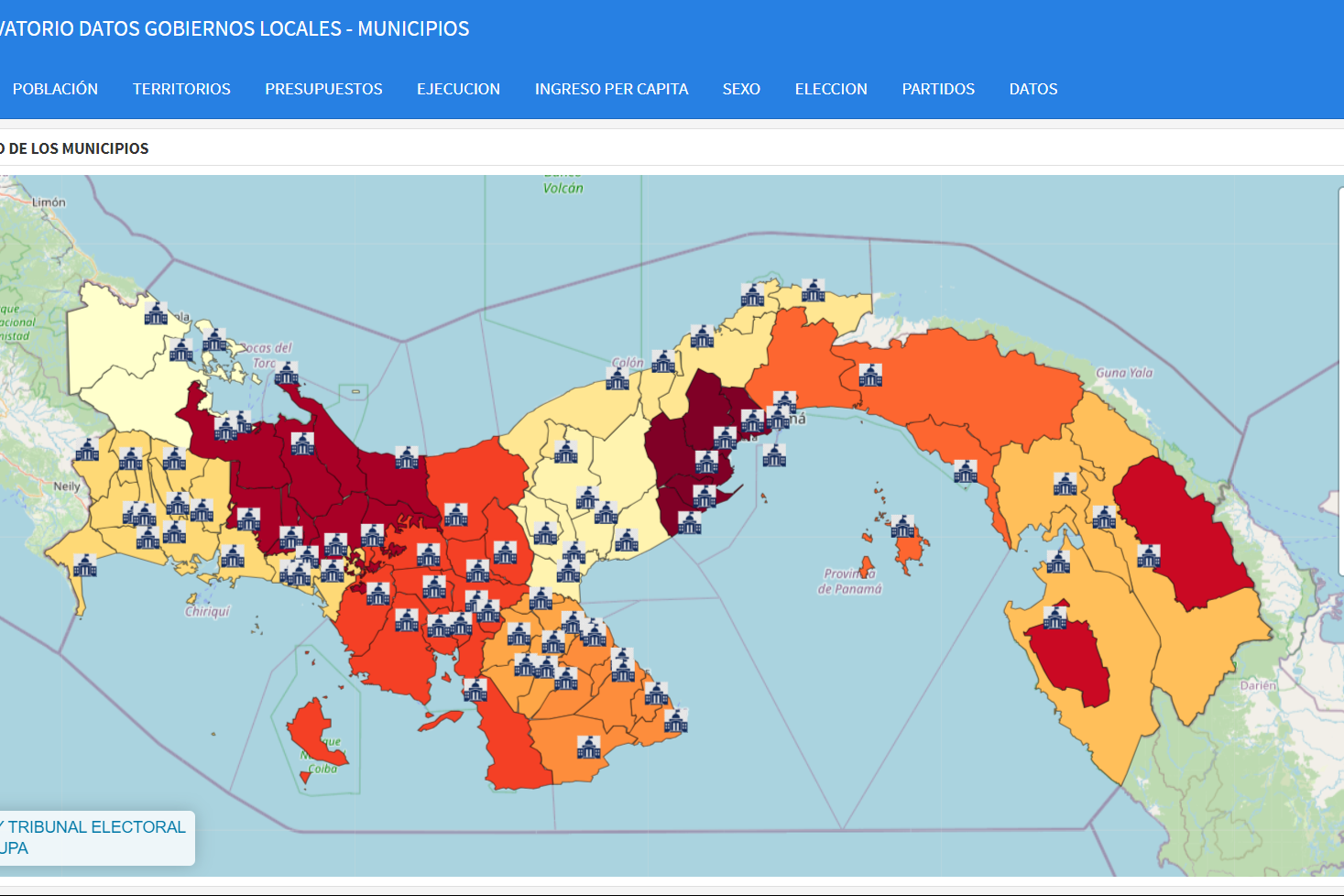Show the DATOS tab
1344x896 pixels.
tap(1033, 89)
